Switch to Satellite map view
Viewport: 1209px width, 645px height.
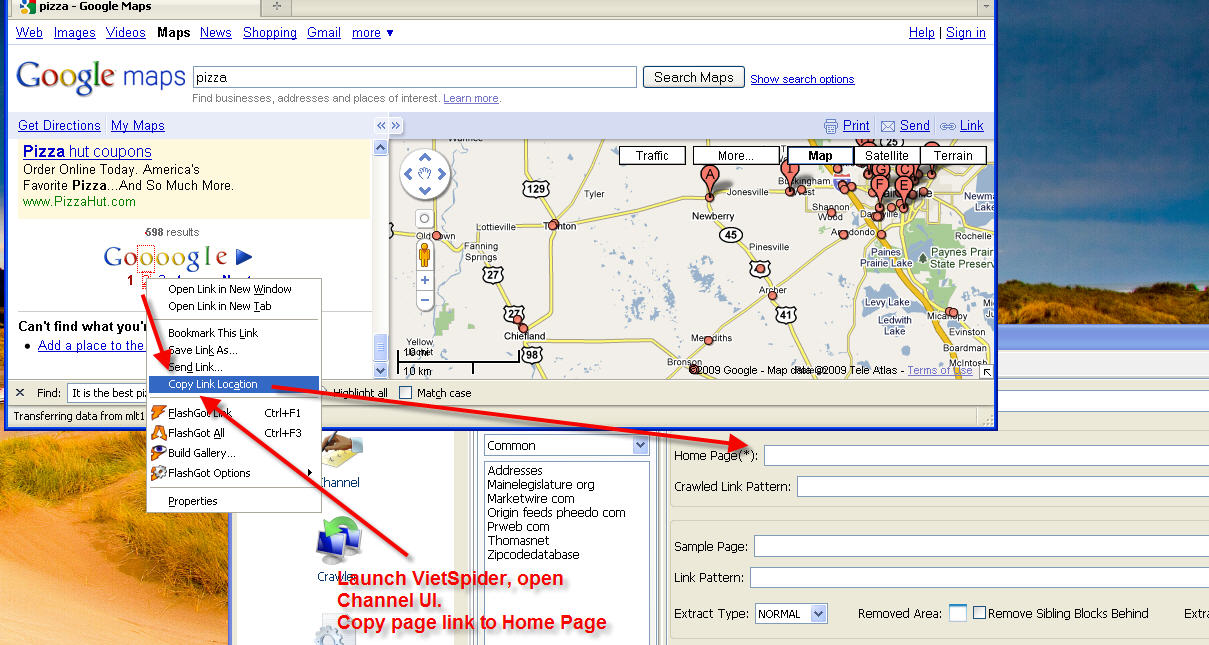(887, 155)
